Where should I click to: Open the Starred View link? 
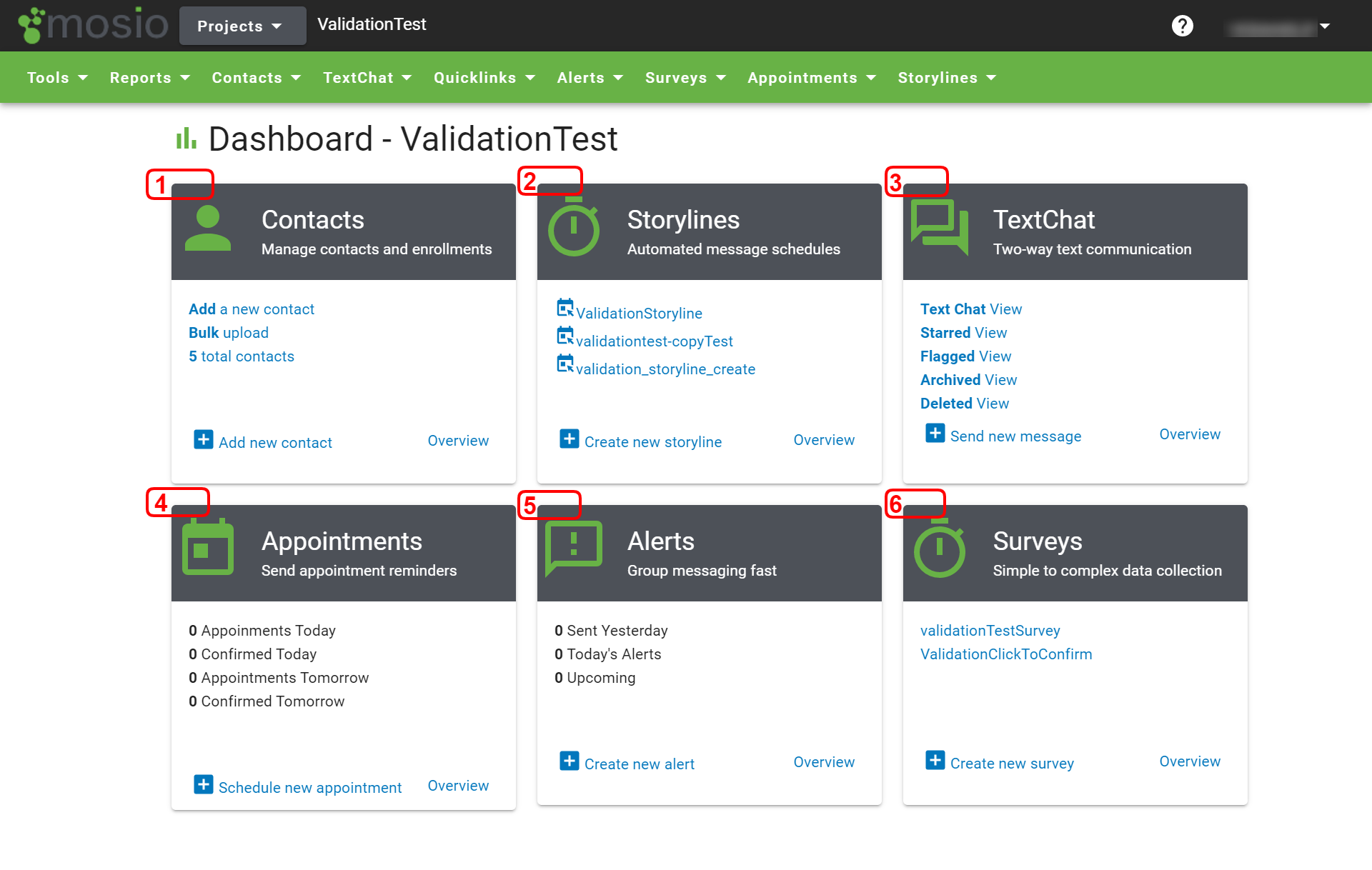(963, 333)
